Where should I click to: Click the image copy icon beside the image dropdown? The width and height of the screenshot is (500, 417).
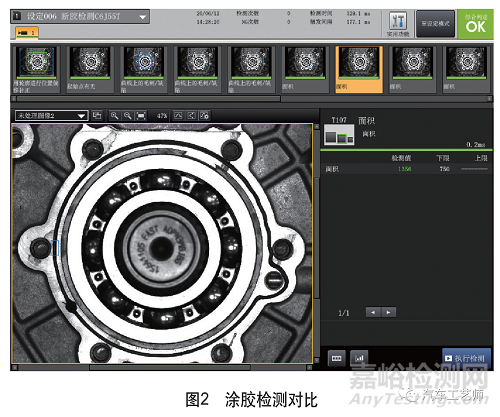pos(97,116)
